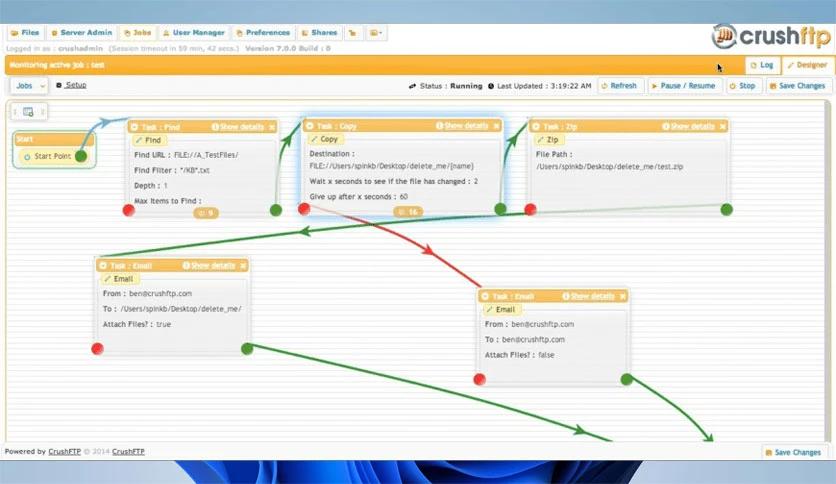
Task: Click the Zip 'test.zip' file path text
Action: (609, 167)
